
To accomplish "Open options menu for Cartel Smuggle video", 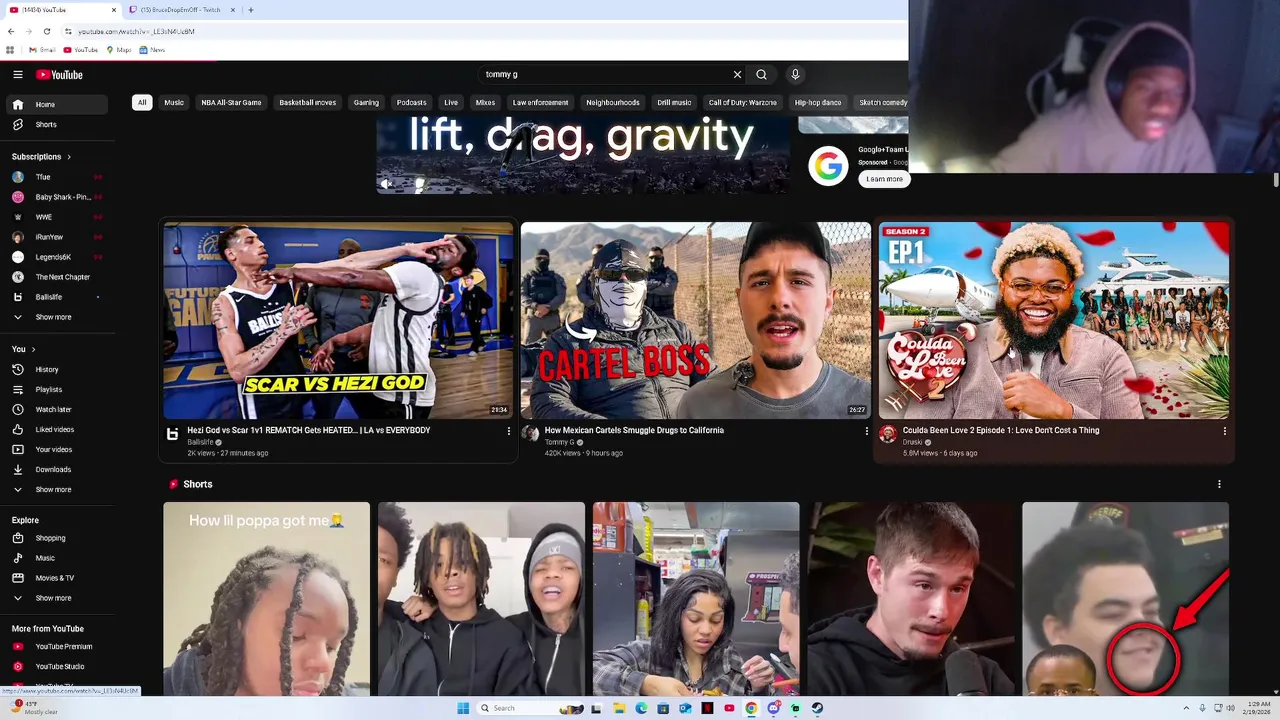I will click(866, 431).
